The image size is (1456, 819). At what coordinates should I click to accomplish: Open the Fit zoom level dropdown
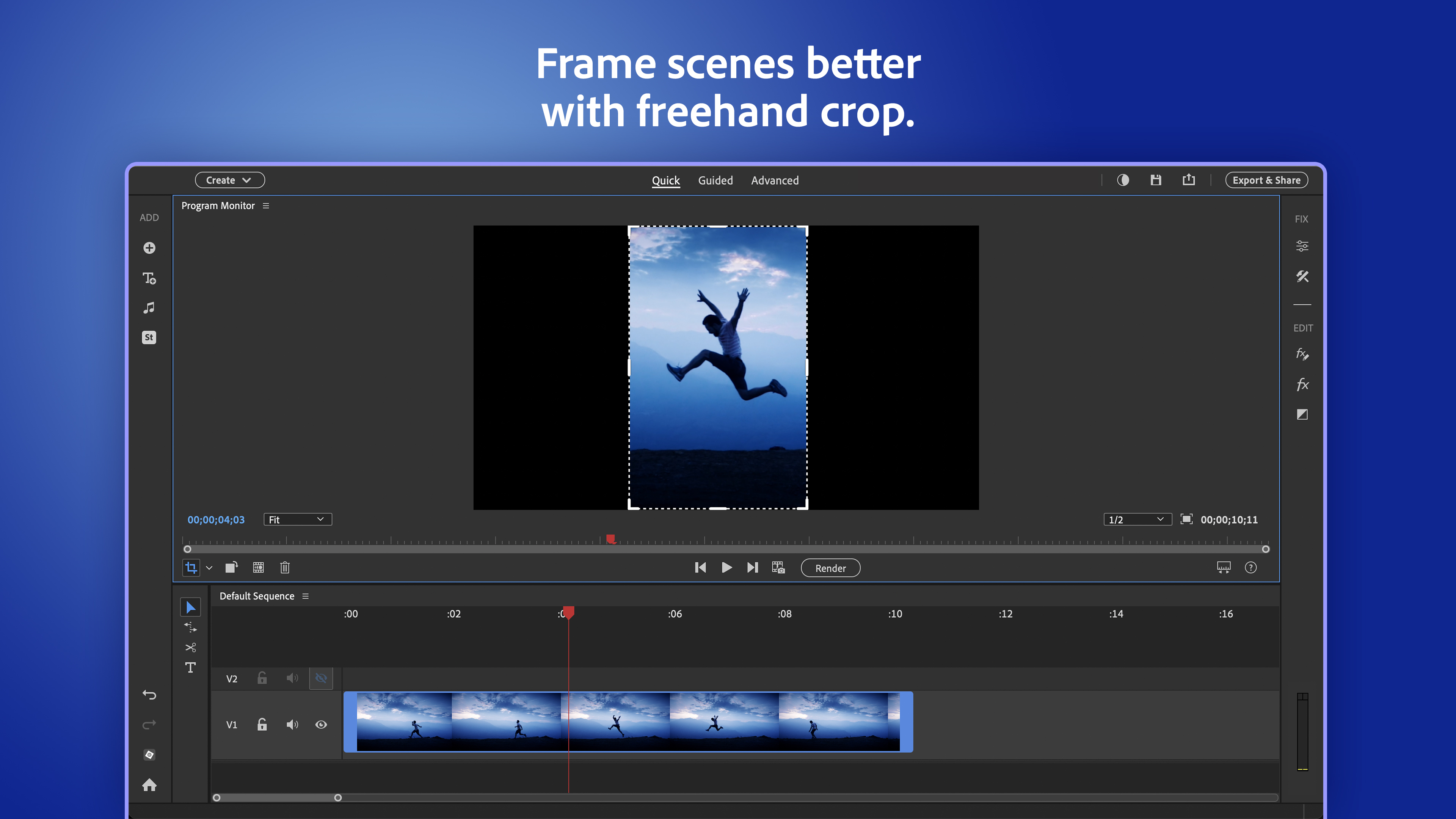(x=297, y=519)
